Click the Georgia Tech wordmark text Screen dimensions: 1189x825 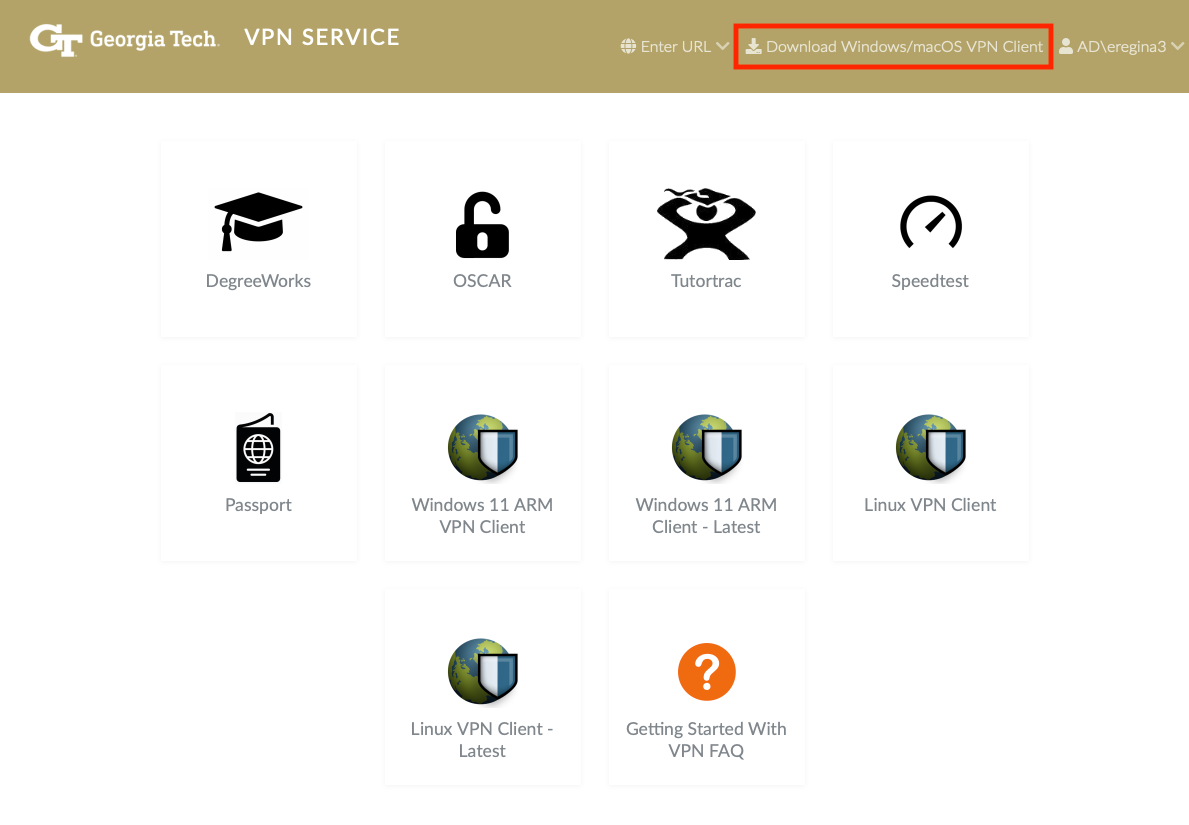(154, 39)
